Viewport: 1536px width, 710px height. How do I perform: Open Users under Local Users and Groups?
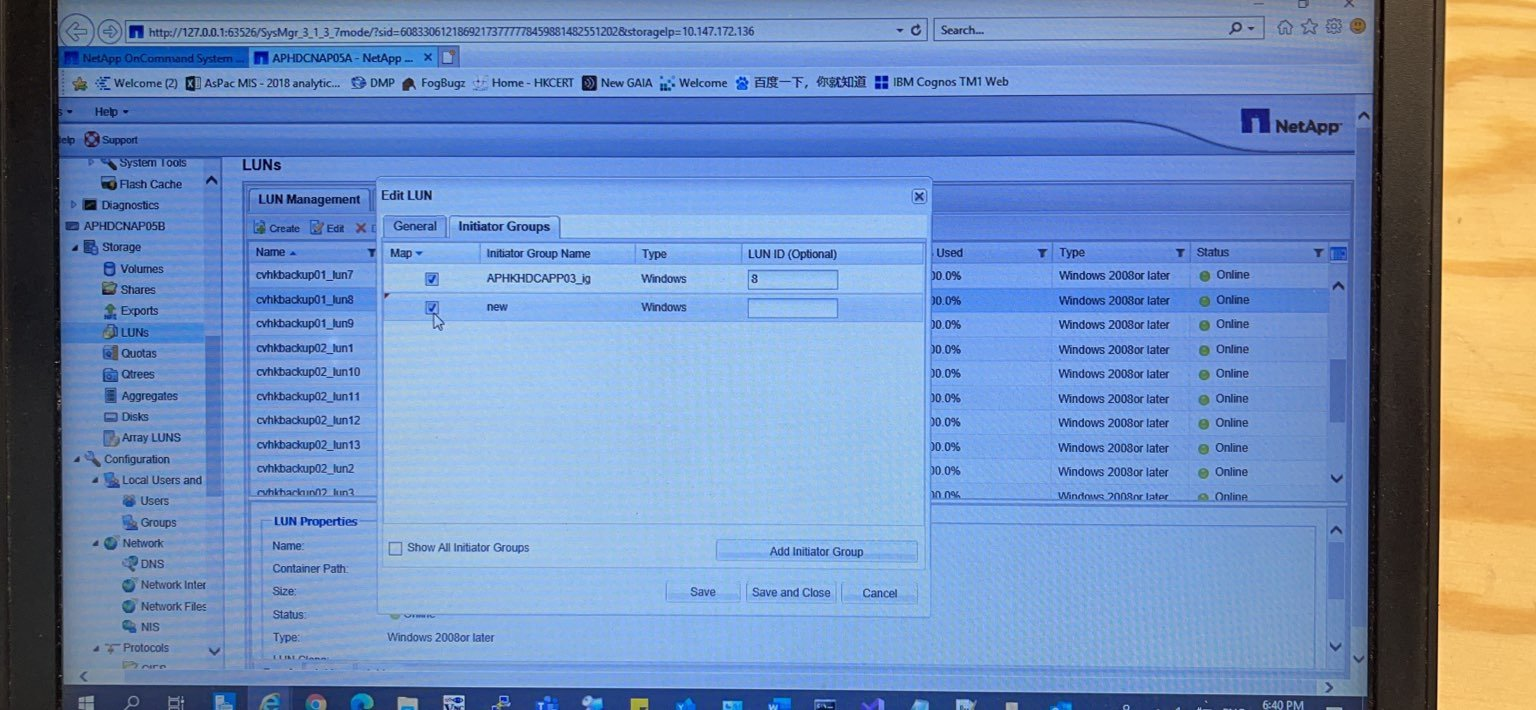pos(154,501)
